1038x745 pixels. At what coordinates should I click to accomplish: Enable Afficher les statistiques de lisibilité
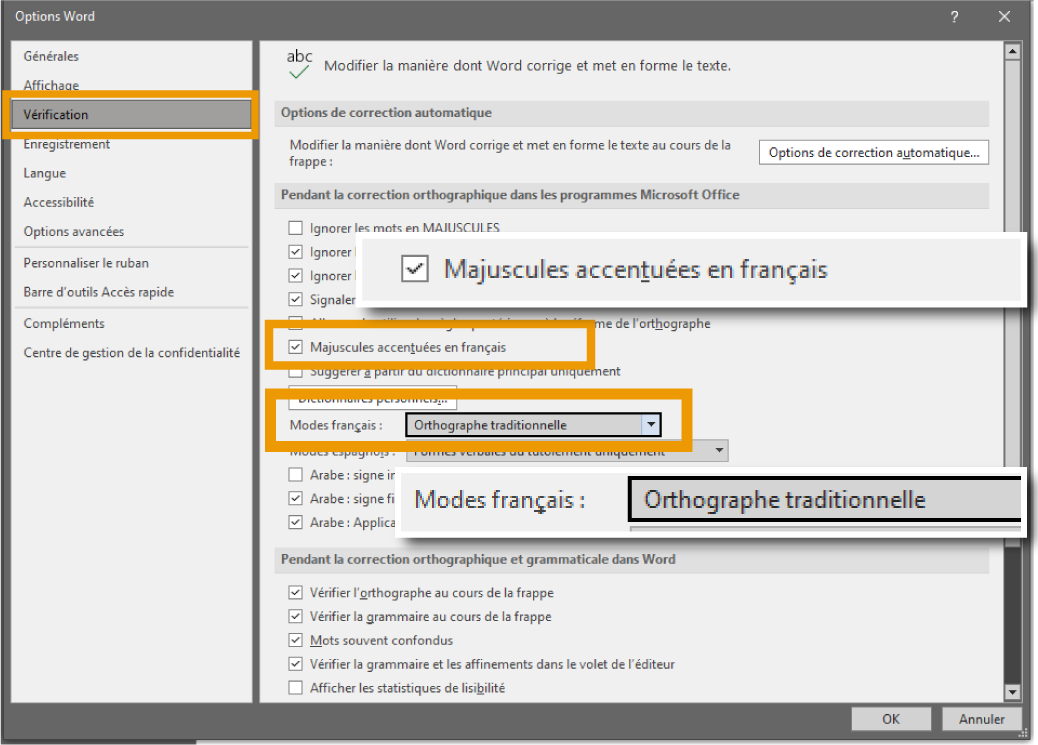(x=295, y=688)
